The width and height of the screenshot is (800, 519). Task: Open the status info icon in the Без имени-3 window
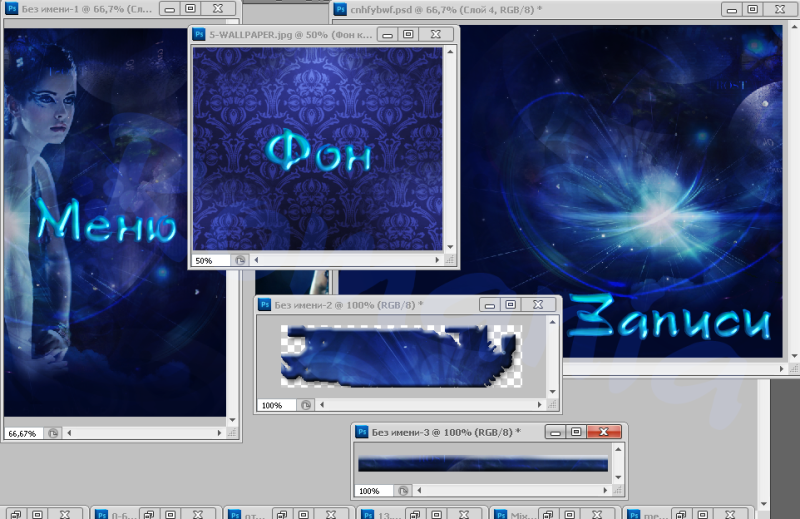click(403, 490)
